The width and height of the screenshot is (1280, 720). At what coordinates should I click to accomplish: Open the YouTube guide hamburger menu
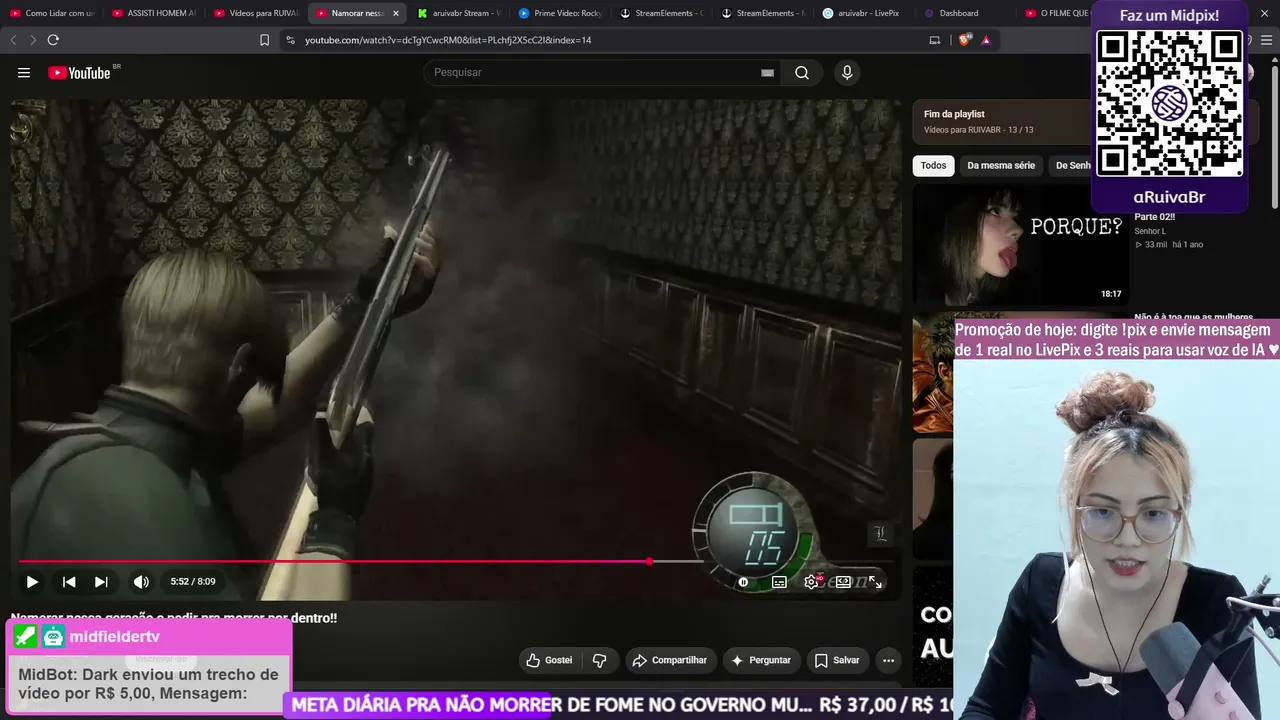click(x=24, y=72)
